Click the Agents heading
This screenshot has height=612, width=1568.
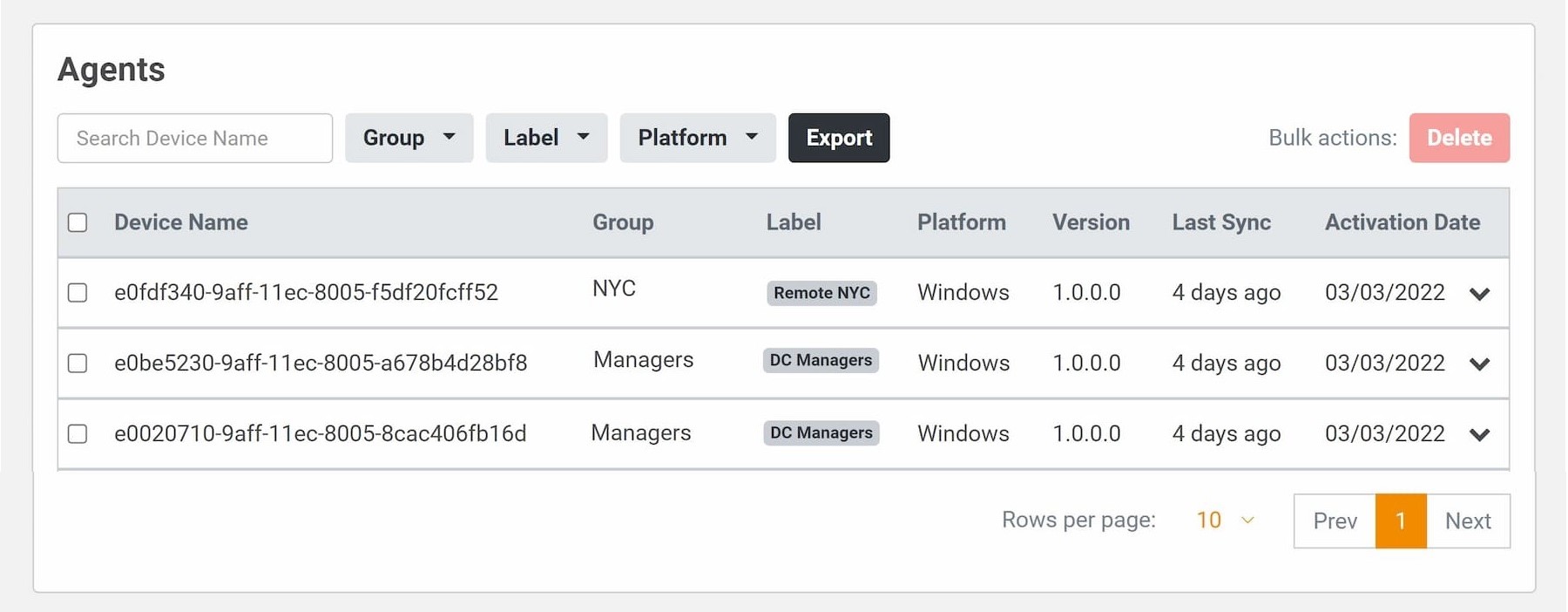click(x=112, y=70)
